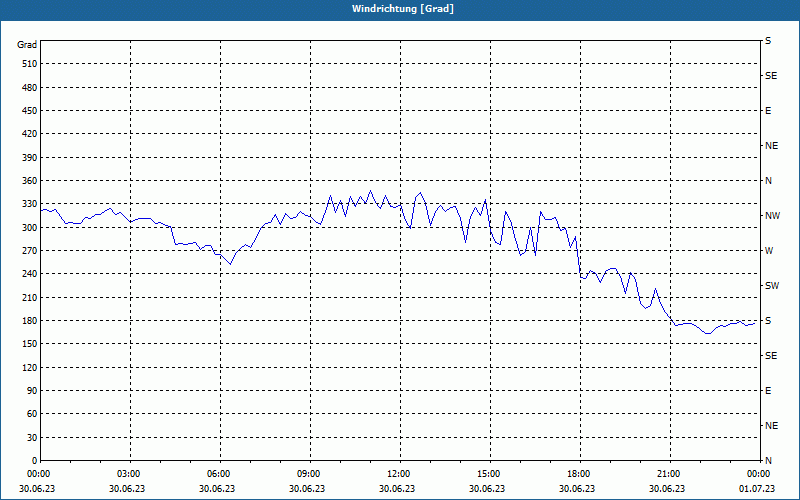Click the "Grad" unit label on the y-axis

(x=27, y=45)
